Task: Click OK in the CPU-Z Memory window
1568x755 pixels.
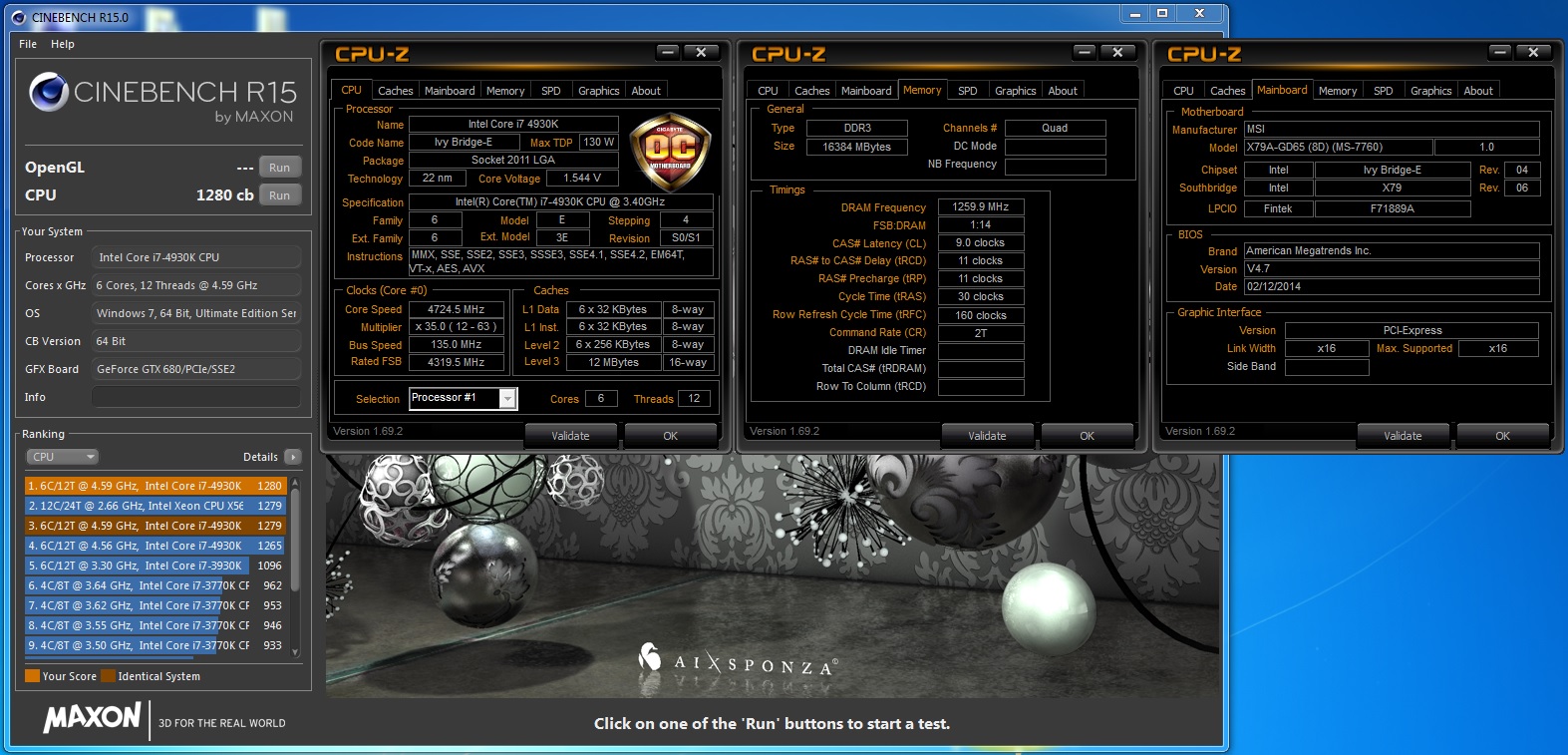Action: pyautogui.click(x=1088, y=436)
